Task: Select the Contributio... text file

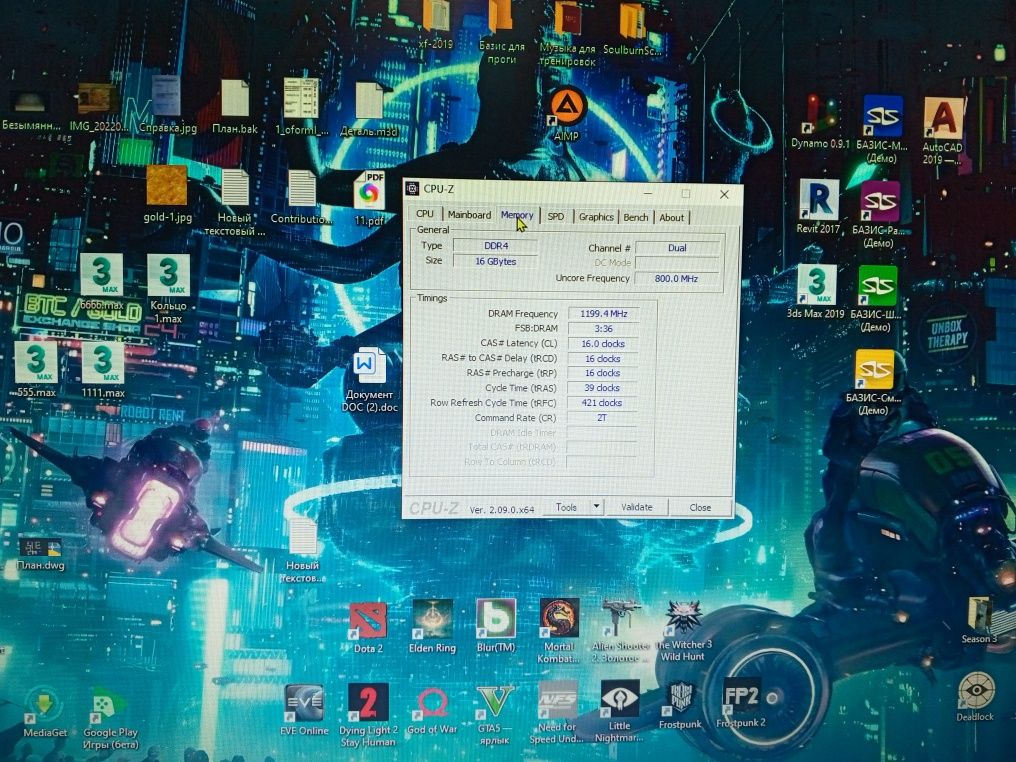Action: click(301, 197)
